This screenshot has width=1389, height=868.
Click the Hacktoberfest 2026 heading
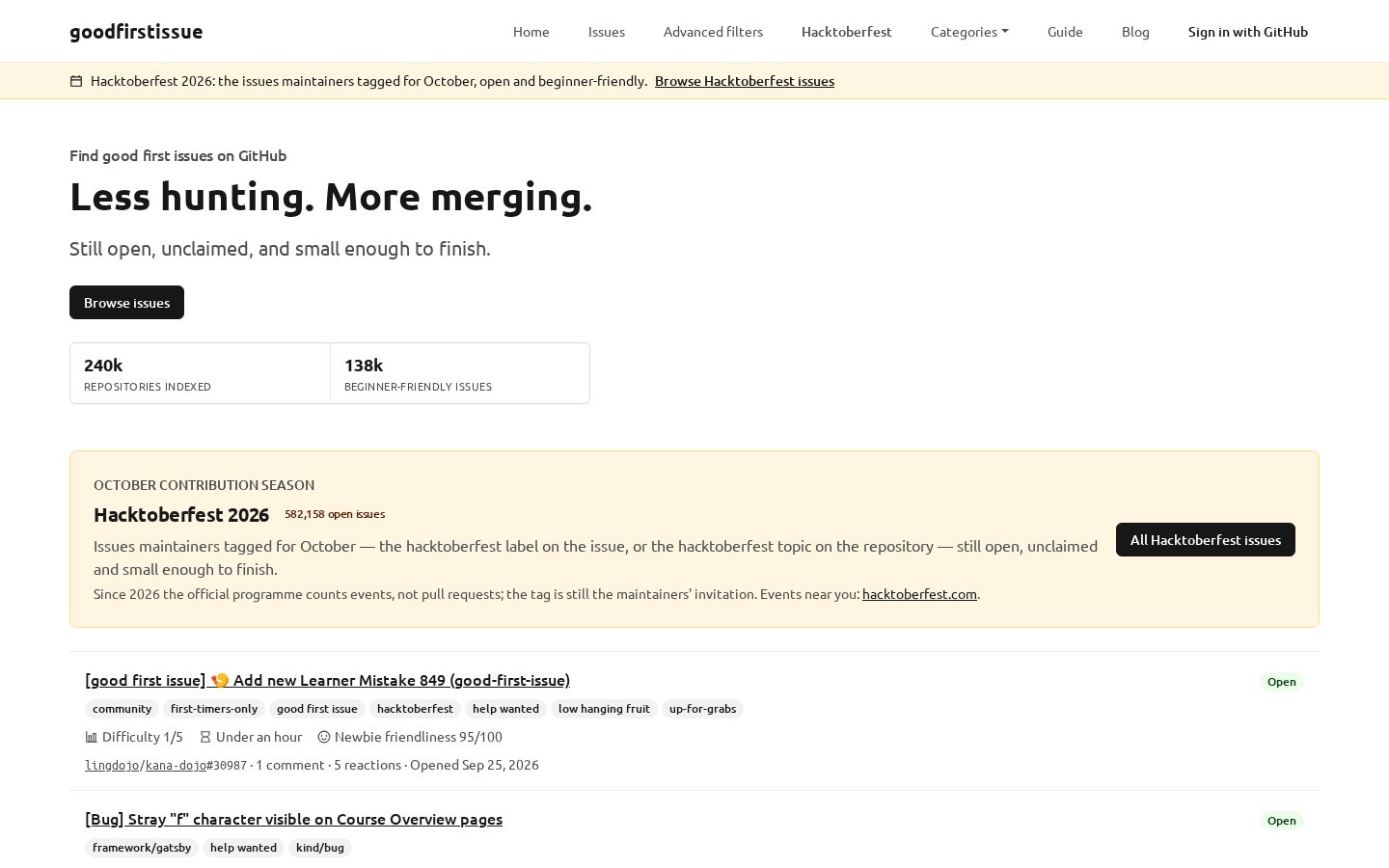(181, 515)
